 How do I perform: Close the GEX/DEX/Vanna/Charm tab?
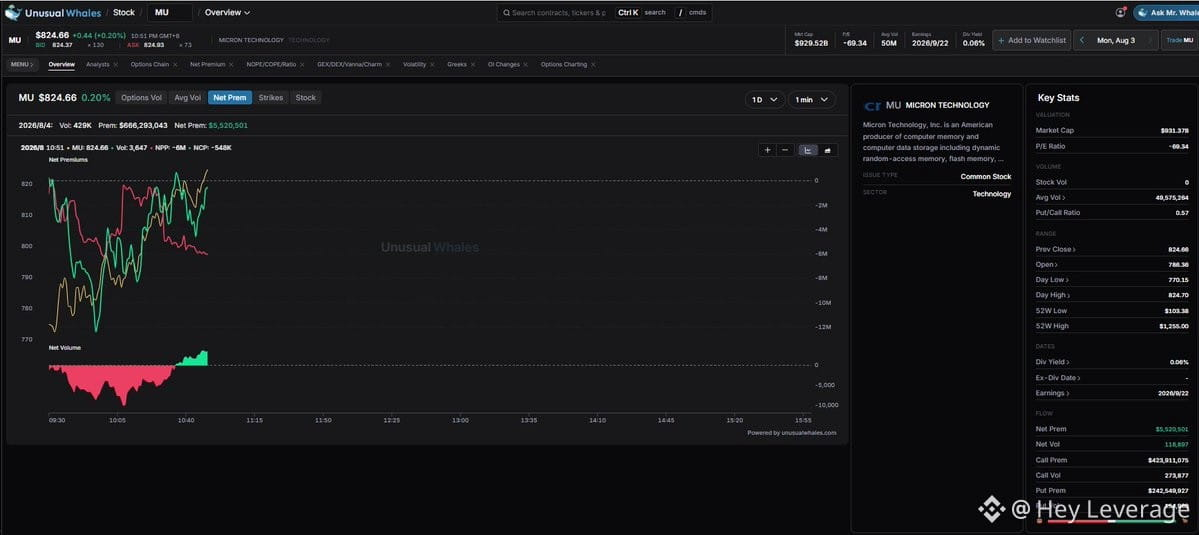[388, 65]
